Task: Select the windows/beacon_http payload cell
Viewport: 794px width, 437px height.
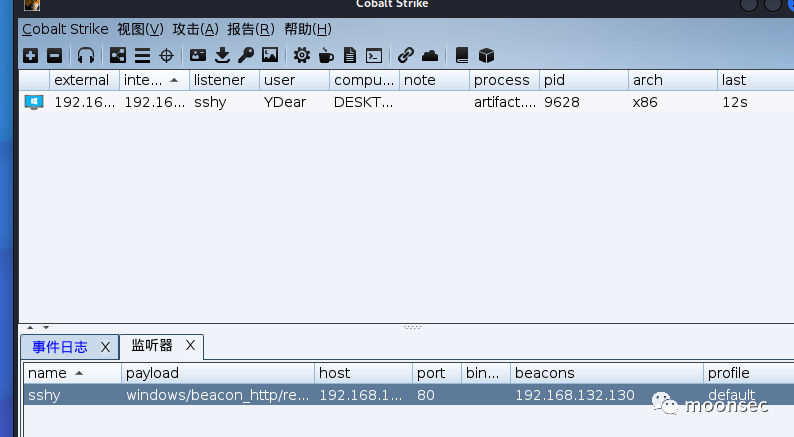Action: click(218, 395)
